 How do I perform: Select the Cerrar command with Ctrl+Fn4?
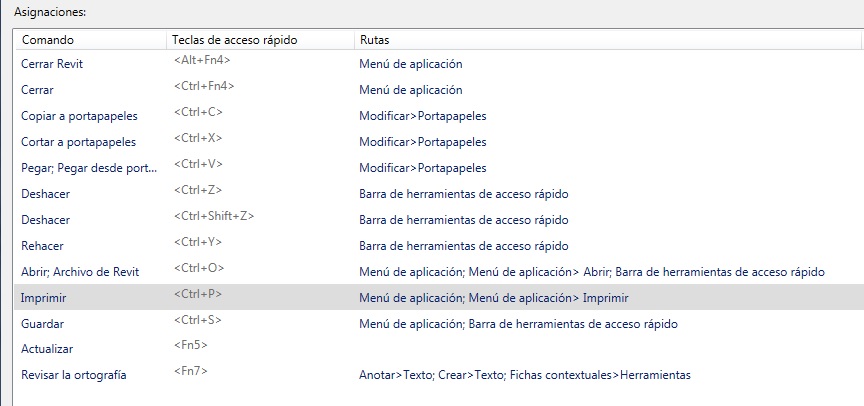click(37, 90)
